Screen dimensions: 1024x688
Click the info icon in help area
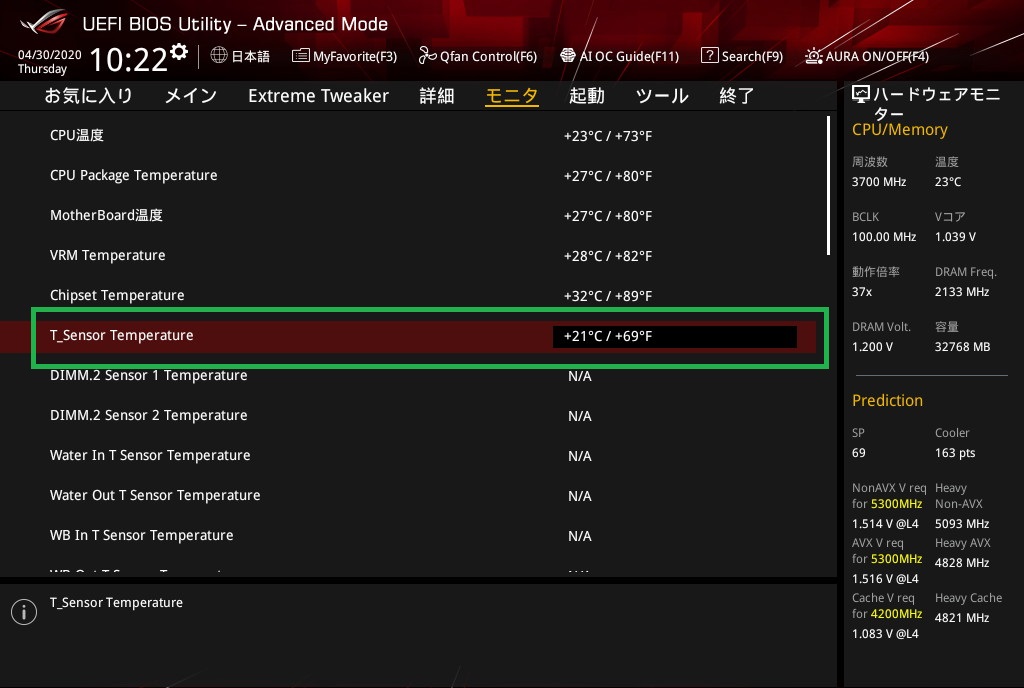(x=24, y=612)
